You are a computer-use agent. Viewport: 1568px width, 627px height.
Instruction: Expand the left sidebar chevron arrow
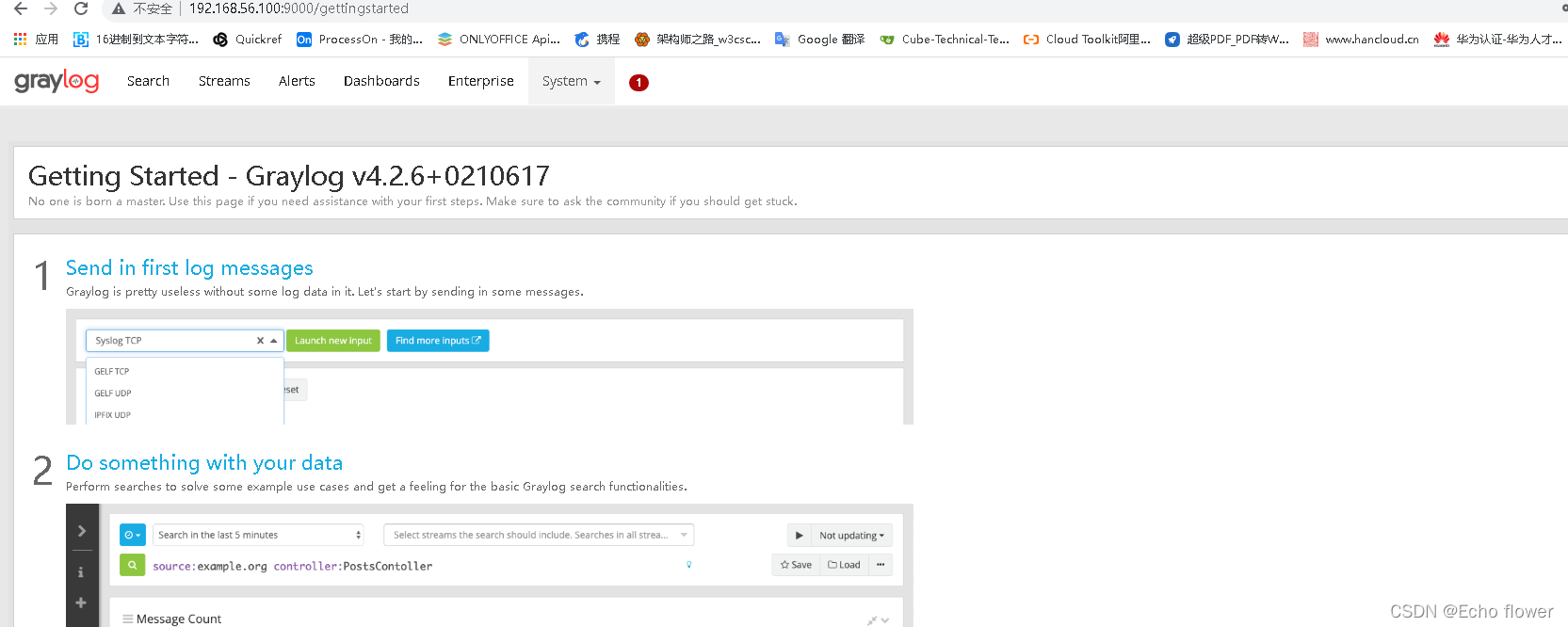tap(82, 531)
